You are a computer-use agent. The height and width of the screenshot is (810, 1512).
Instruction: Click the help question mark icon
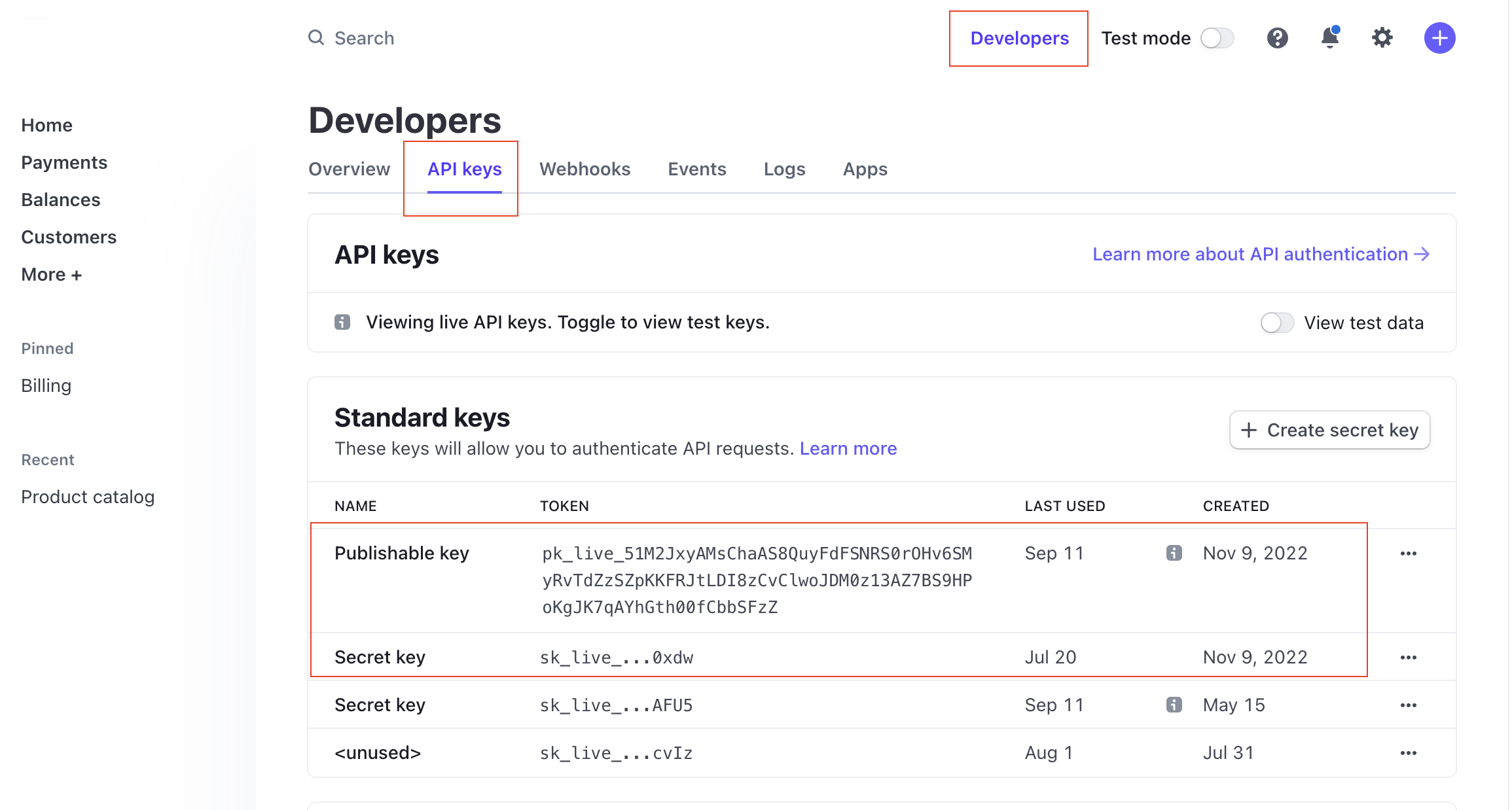1277,38
